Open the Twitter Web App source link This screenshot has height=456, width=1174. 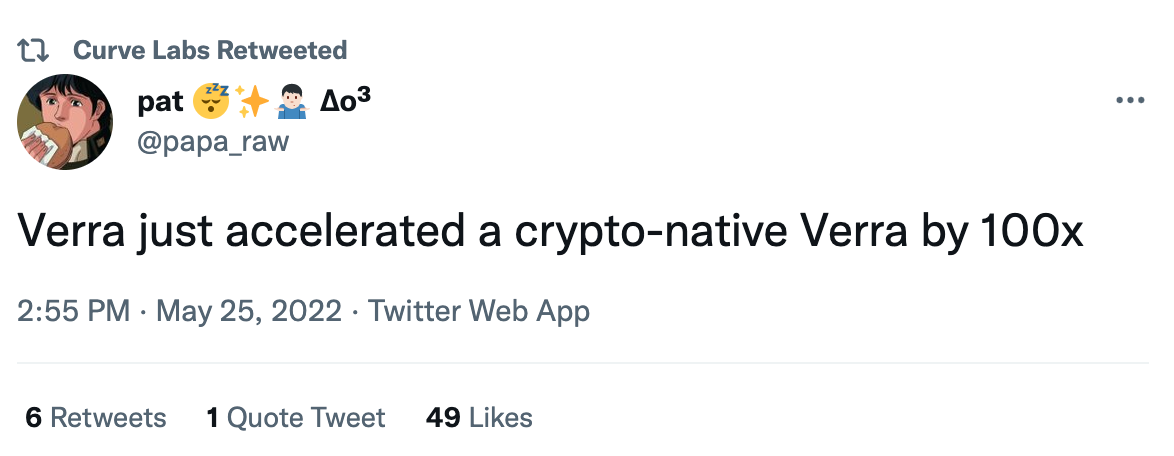coord(479,311)
